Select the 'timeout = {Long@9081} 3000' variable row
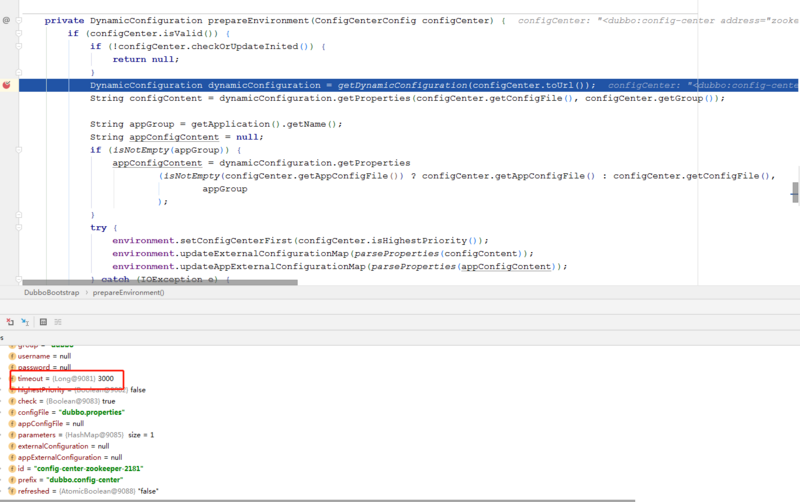 coord(66,379)
